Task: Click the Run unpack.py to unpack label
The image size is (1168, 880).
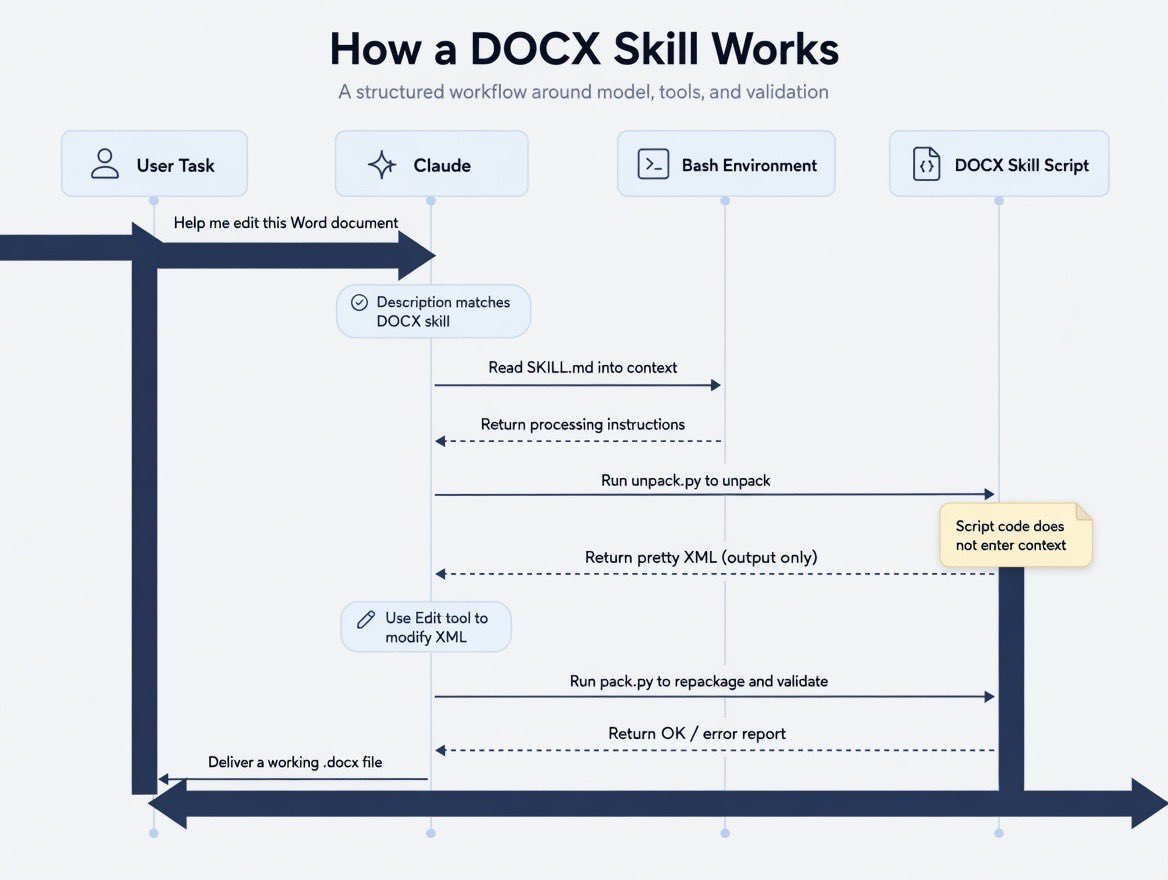Action: (x=685, y=481)
